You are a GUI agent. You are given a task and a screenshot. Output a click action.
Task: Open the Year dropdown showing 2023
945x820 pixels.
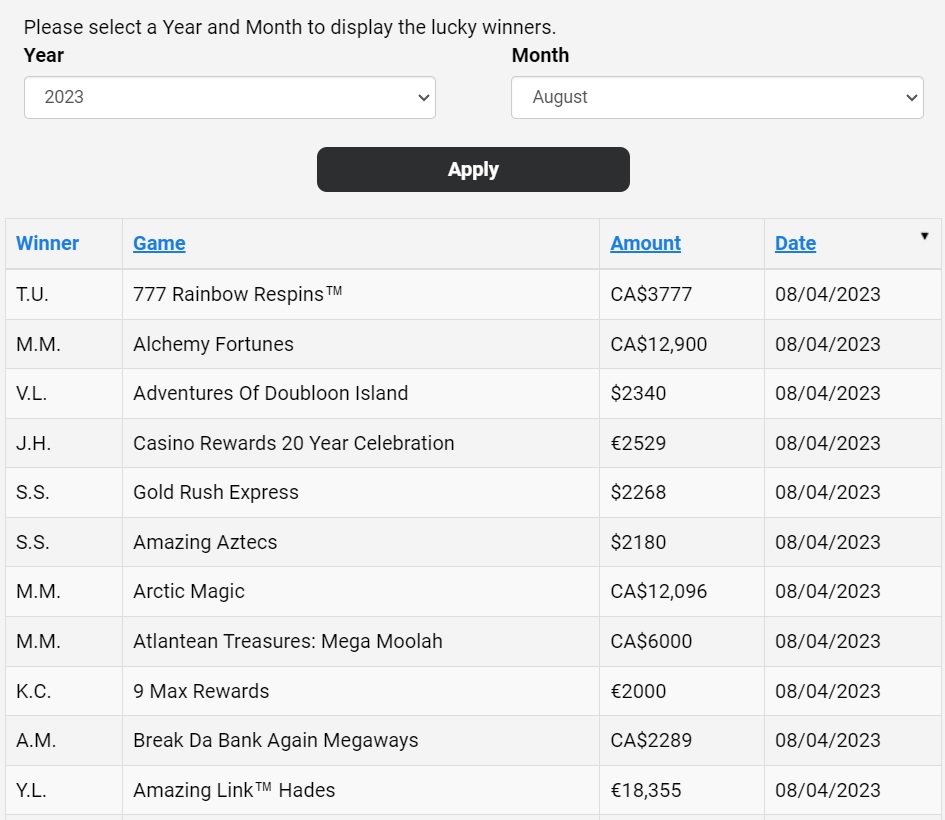click(x=229, y=97)
